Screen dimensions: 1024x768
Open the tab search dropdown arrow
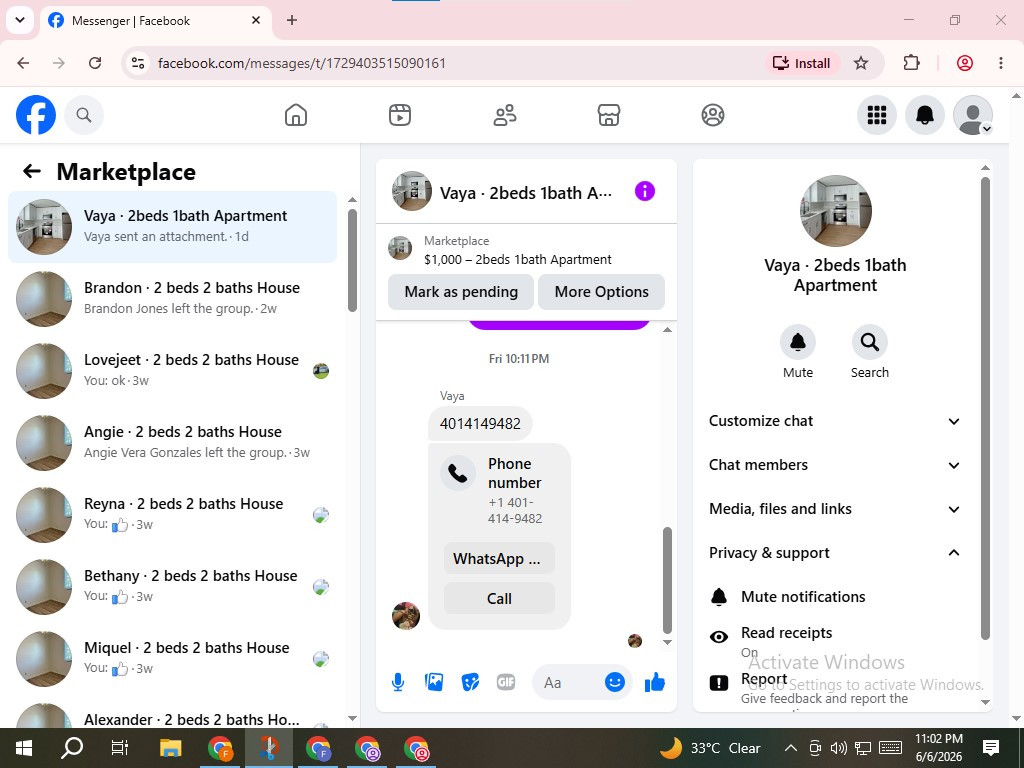20,20
